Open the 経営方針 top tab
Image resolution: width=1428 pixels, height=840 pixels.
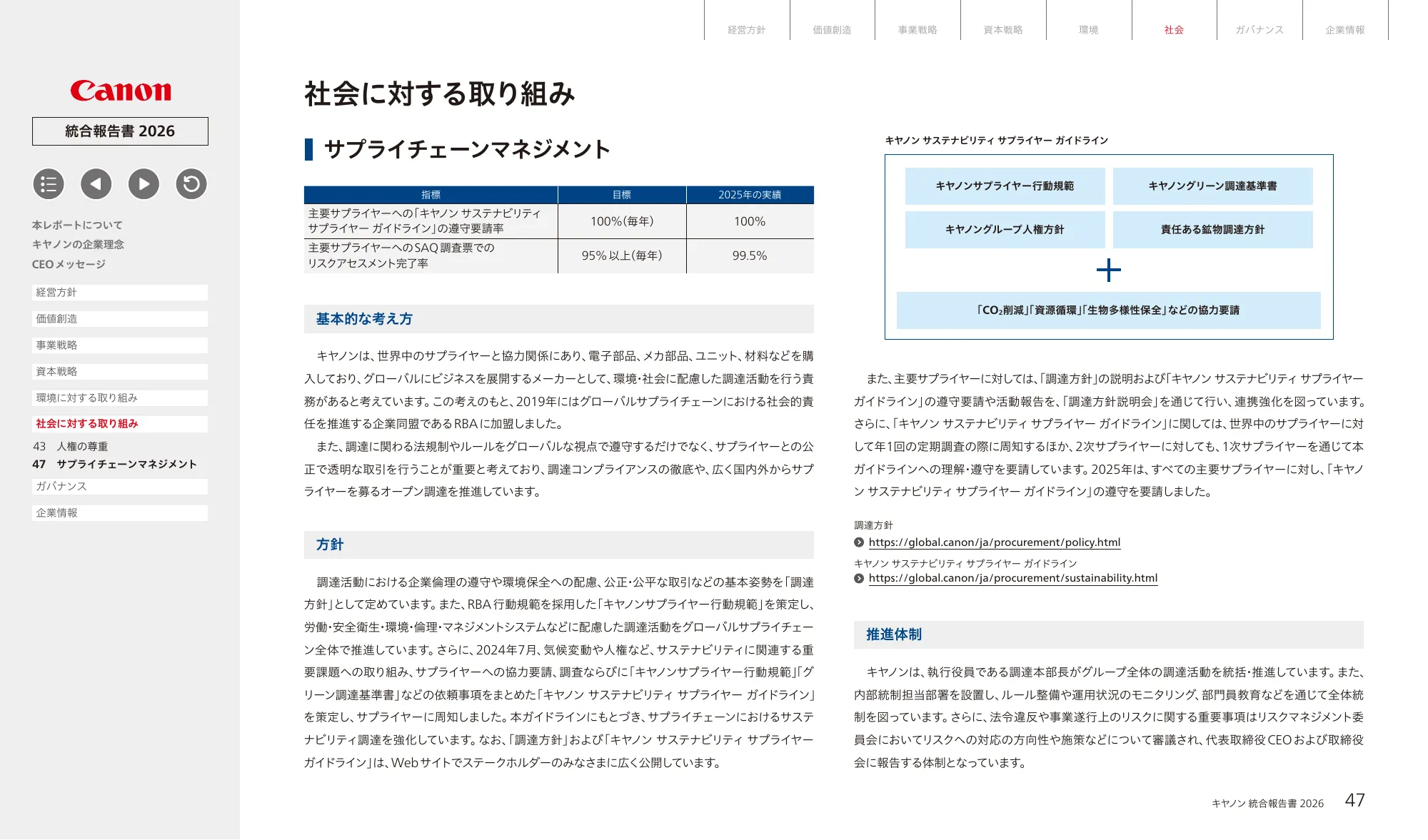coord(747,29)
